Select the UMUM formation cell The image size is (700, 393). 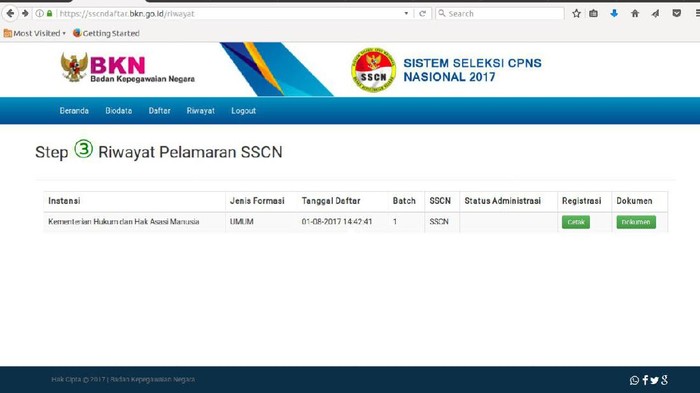(242, 222)
